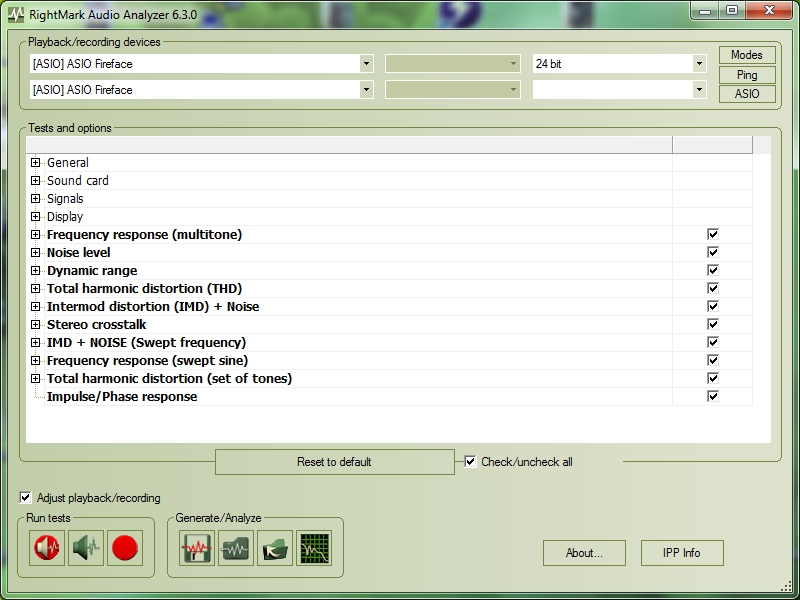
Task: Open the playback device dropdown (first ASIO Fireface)
Action: pos(366,64)
